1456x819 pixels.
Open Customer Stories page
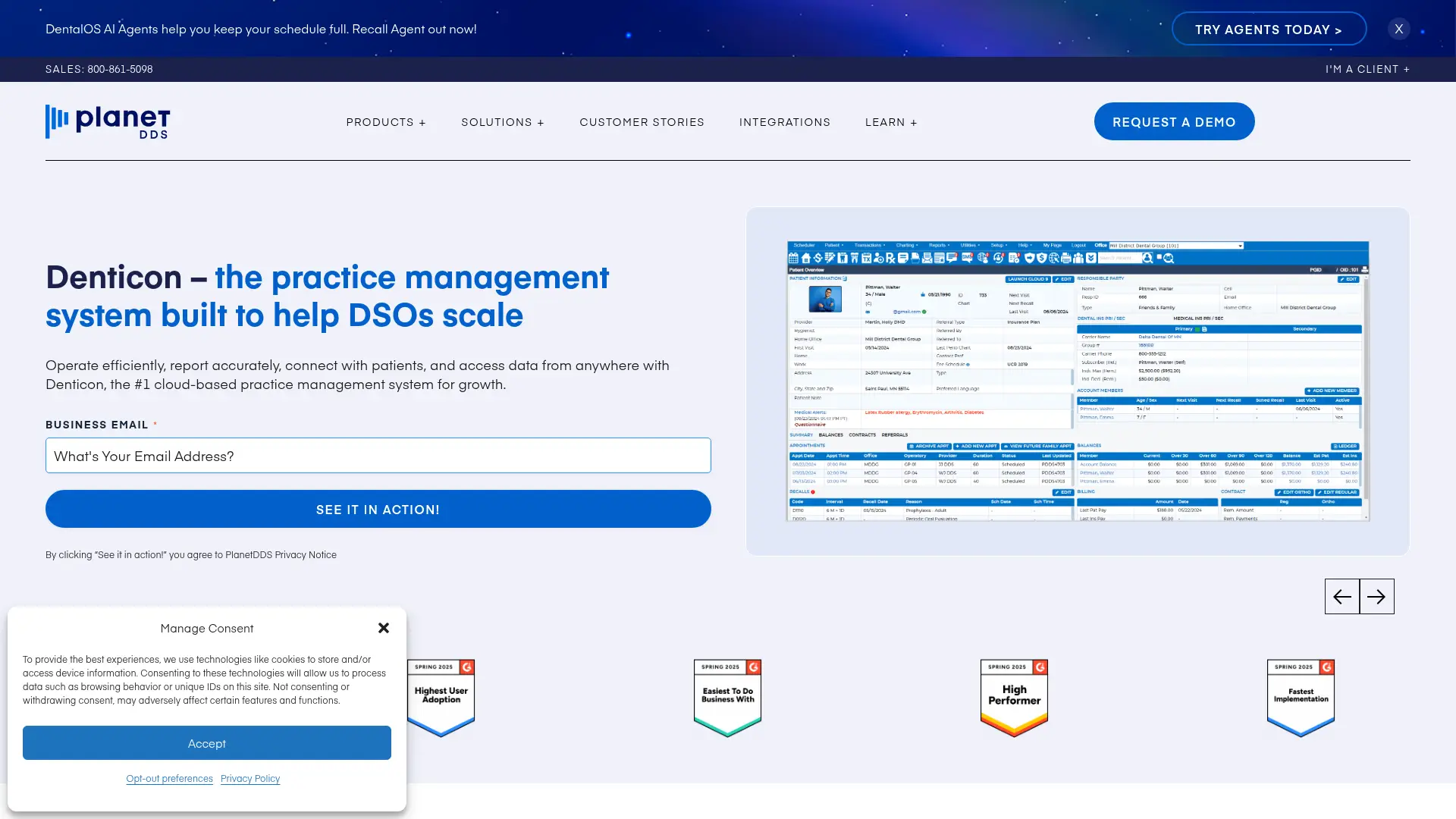[x=642, y=122]
